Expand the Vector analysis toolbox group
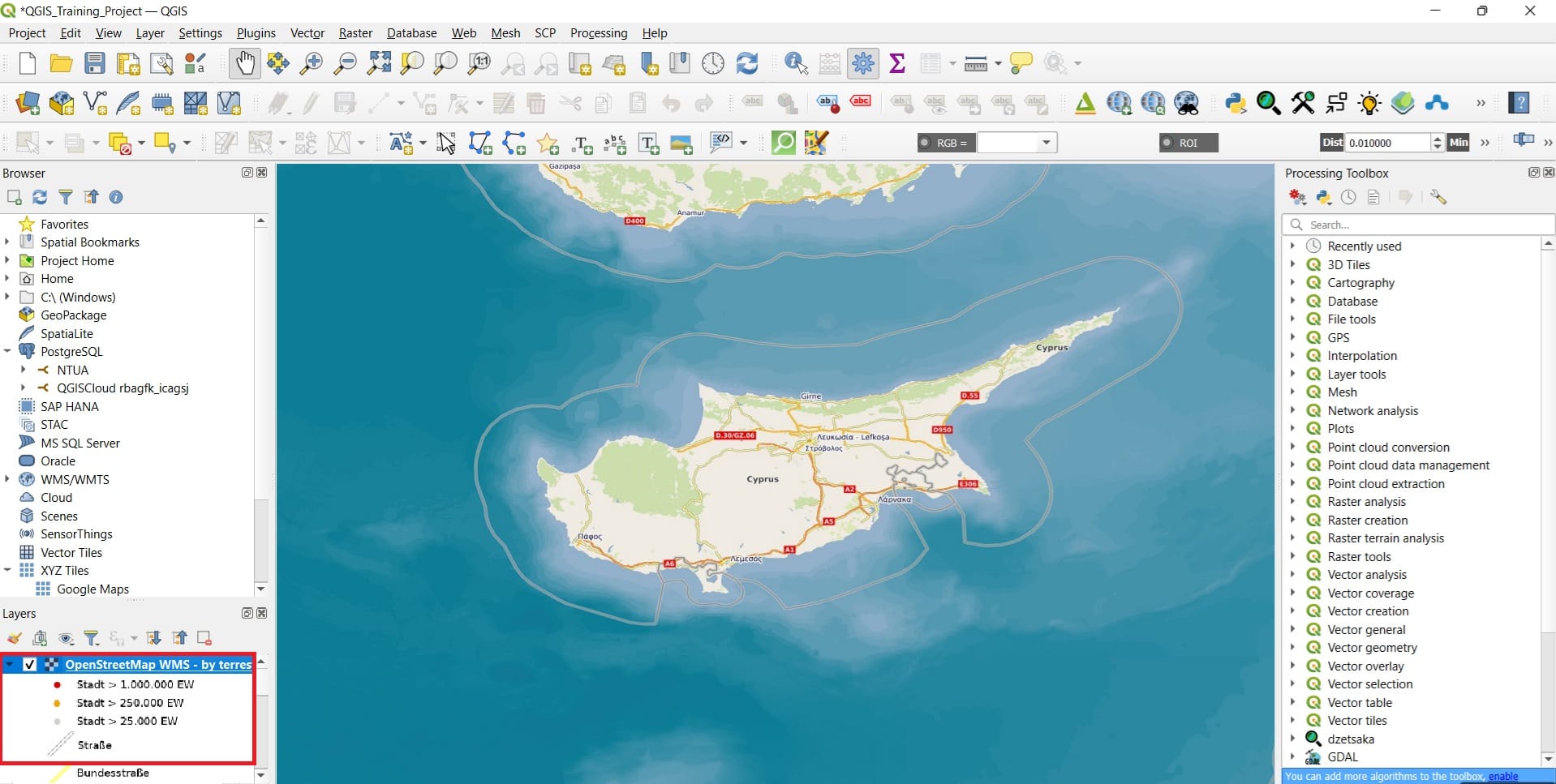 [1292, 575]
